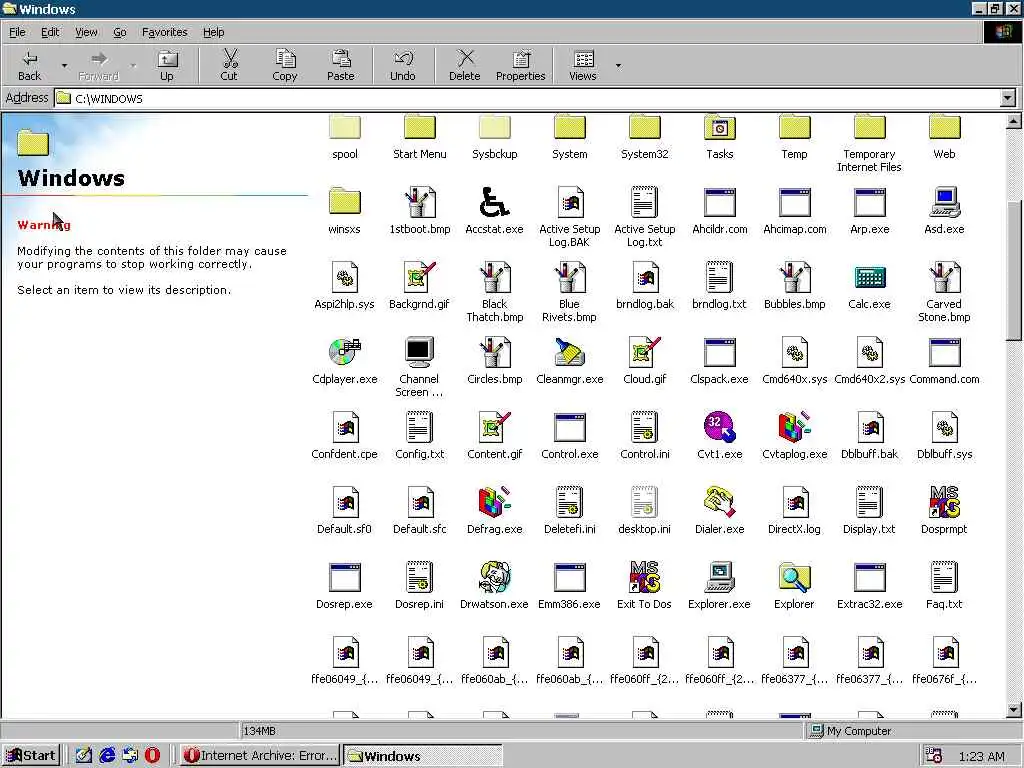The height and width of the screenshot is (768, 1024).
Task: Select the Aspi2hlp.sys icon
Action: click(345, 278)
